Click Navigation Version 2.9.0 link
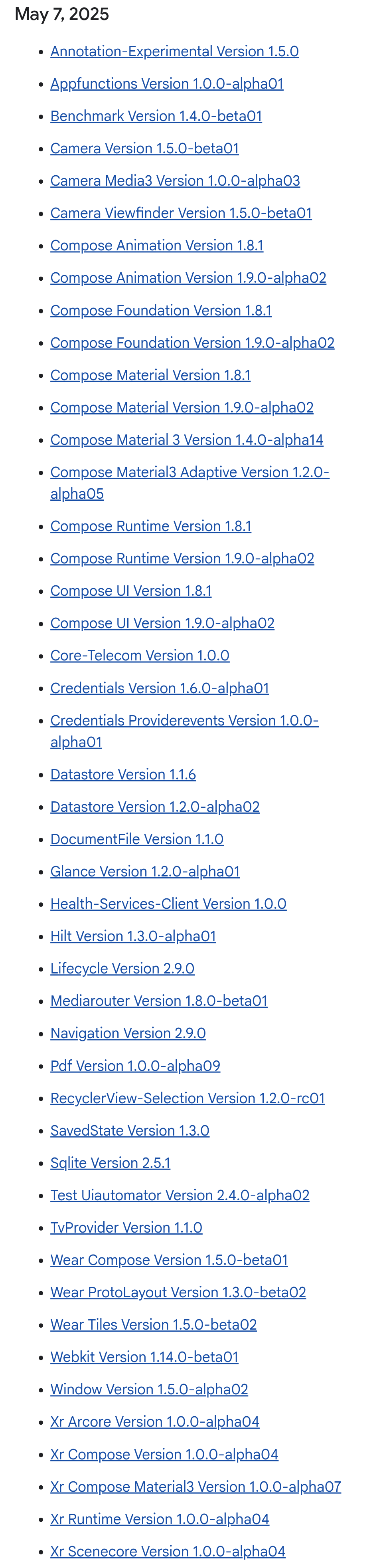Image resolution: width=383 pixels, height=1568 pixels. (x=128, y=1033)
